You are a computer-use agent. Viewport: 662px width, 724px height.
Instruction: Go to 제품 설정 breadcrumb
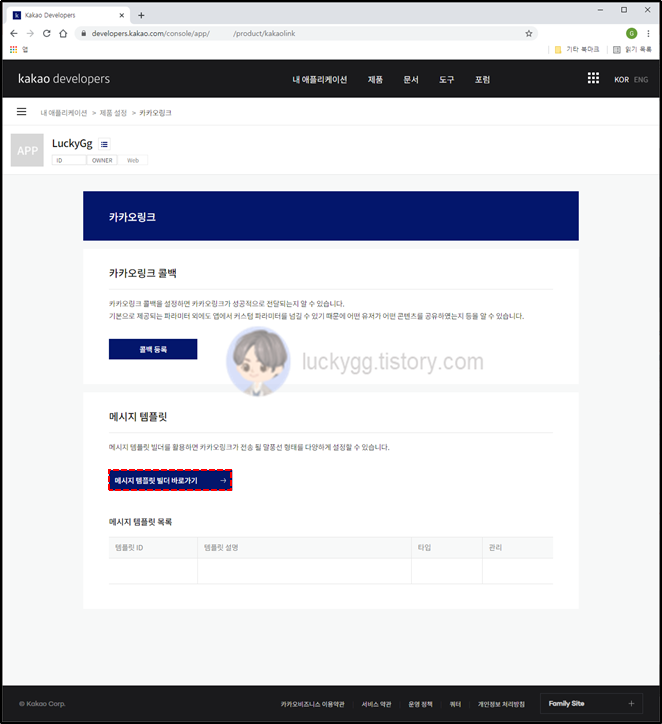pyautogui.click(x=113, y=113)
